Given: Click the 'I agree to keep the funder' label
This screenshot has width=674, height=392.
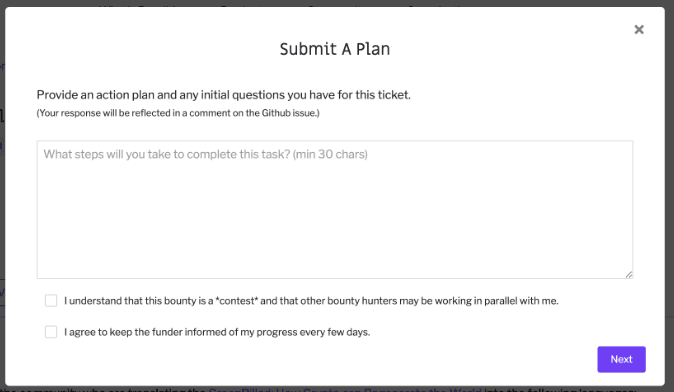Looking at the screenshot, I should (x=217, y=332).
